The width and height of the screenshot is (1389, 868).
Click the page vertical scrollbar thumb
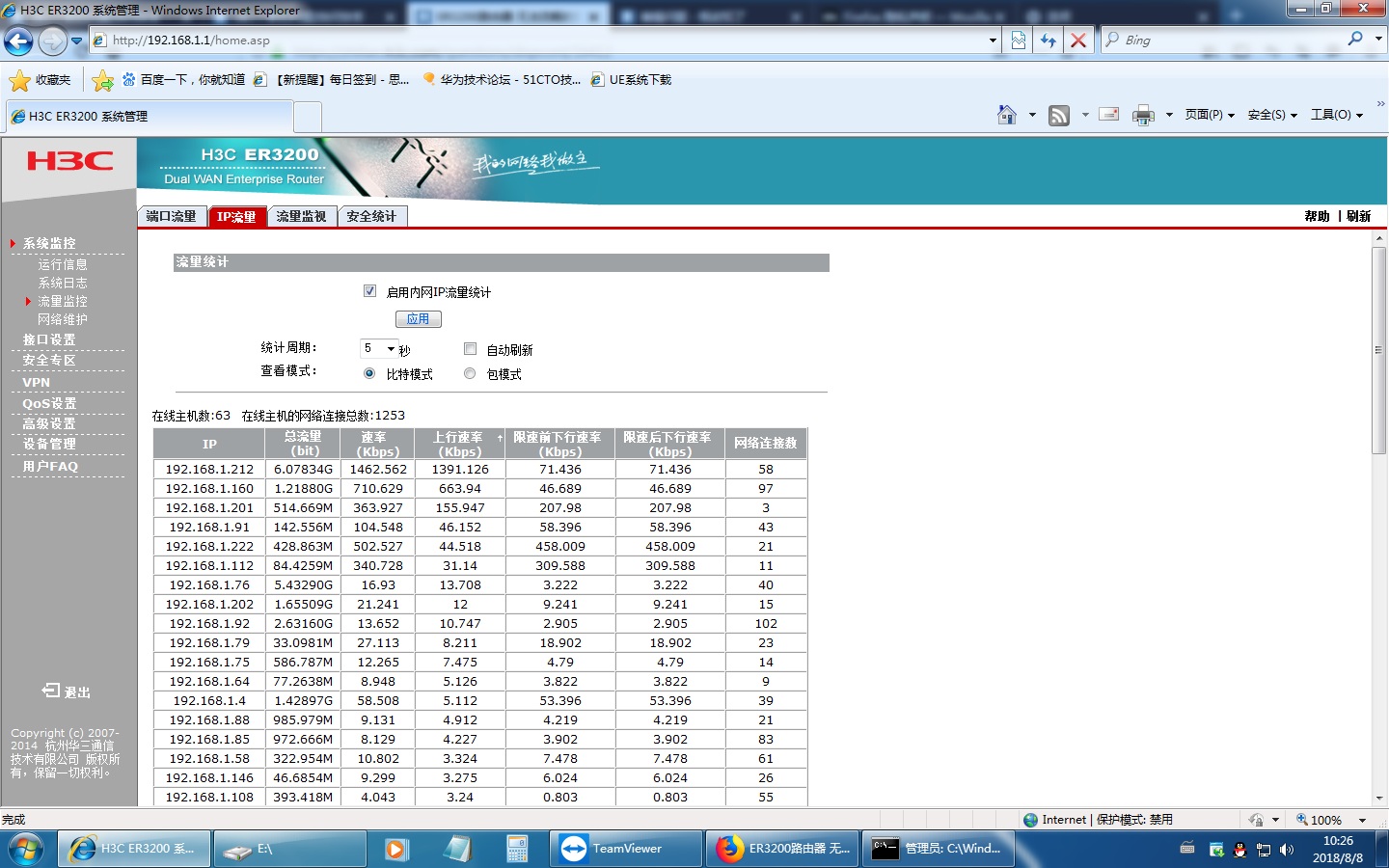(x=1378, y=349)
